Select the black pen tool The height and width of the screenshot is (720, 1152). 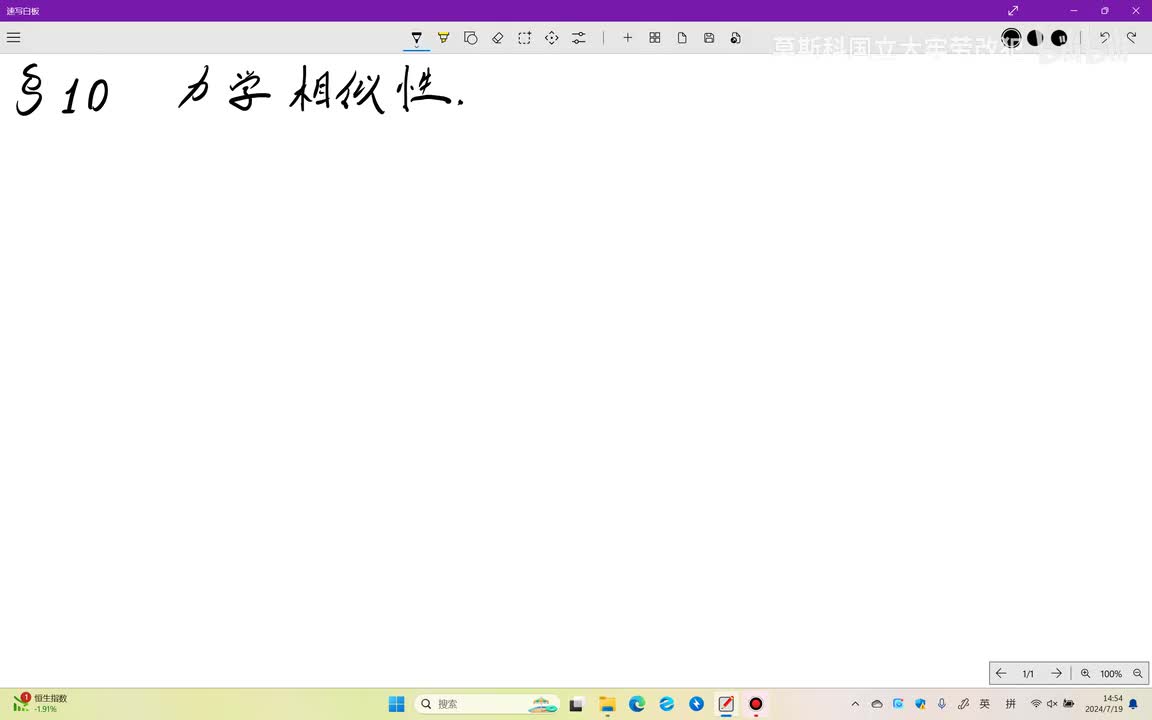417,37
